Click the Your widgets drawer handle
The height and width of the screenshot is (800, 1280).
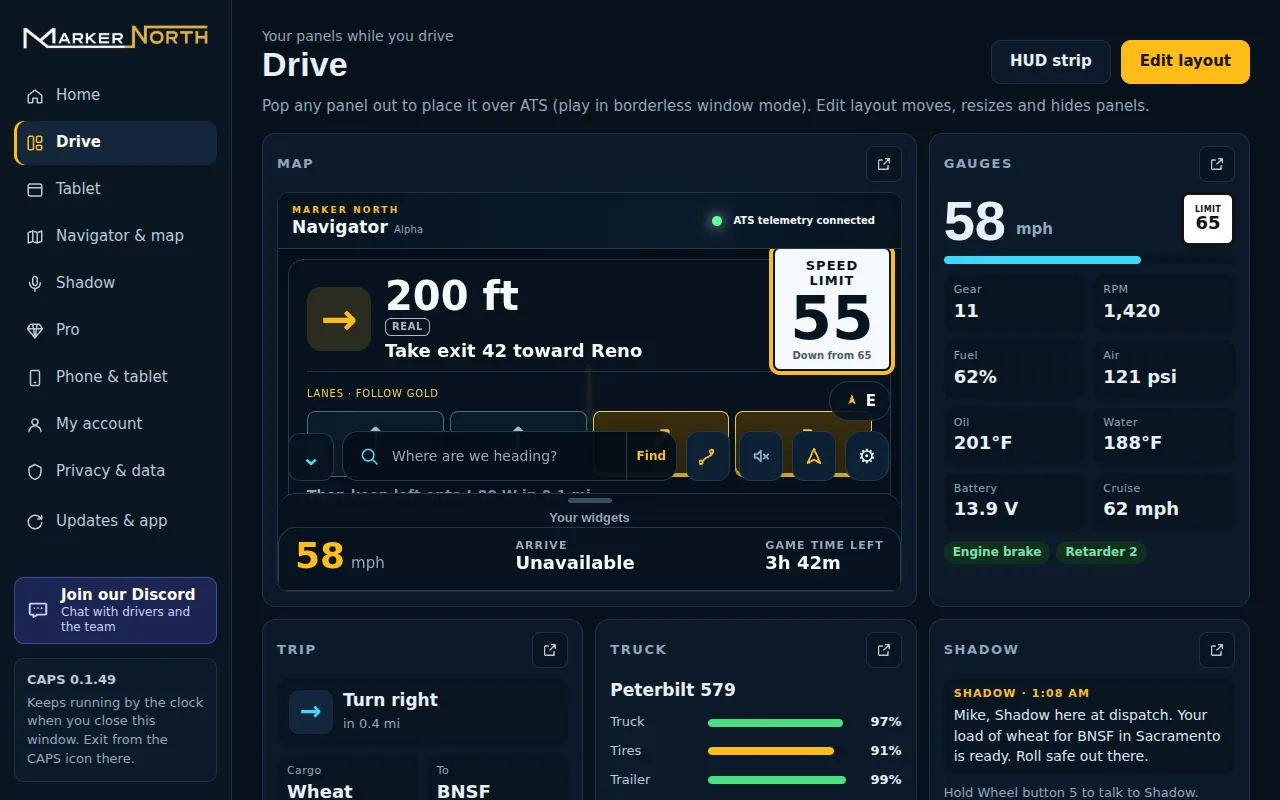(x=589, y=500)
